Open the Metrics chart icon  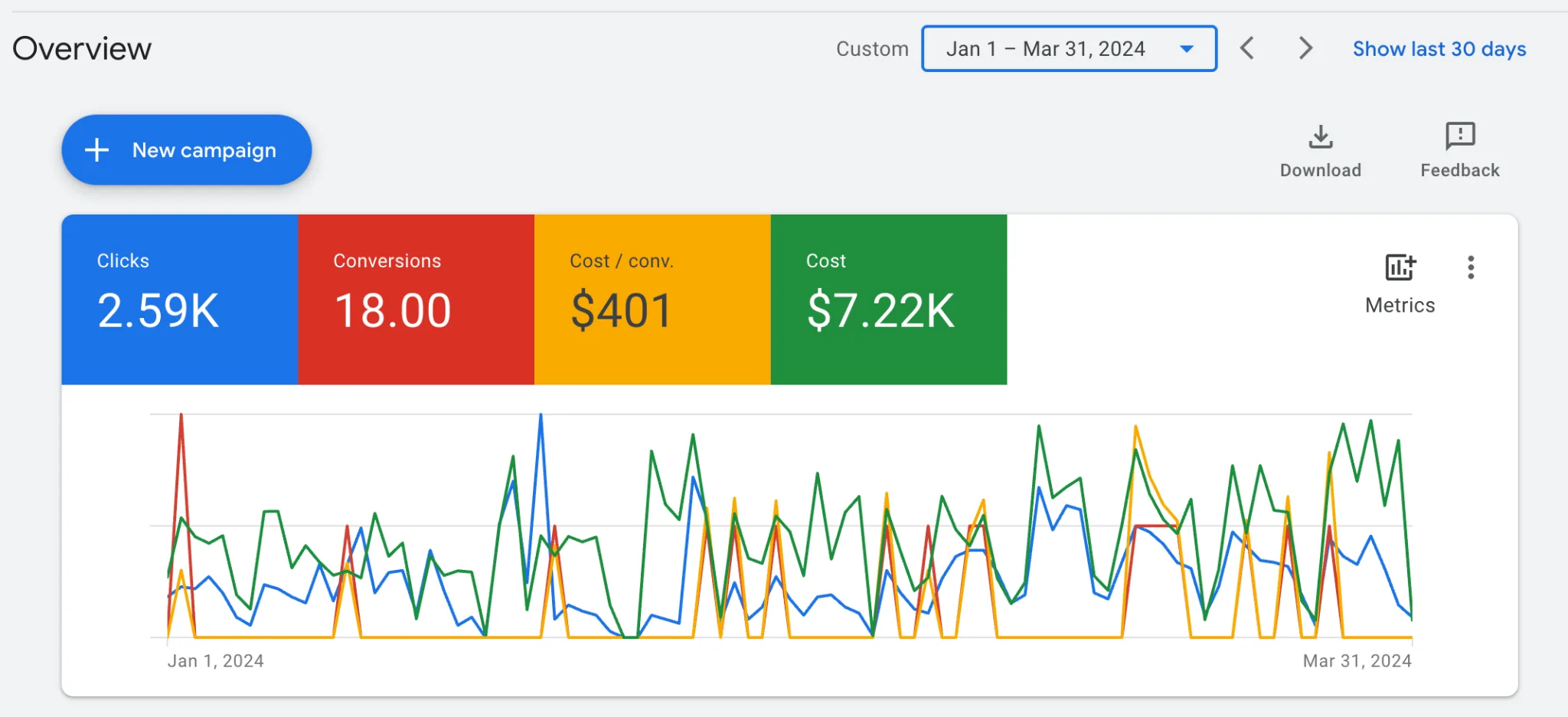[1400, 267]
